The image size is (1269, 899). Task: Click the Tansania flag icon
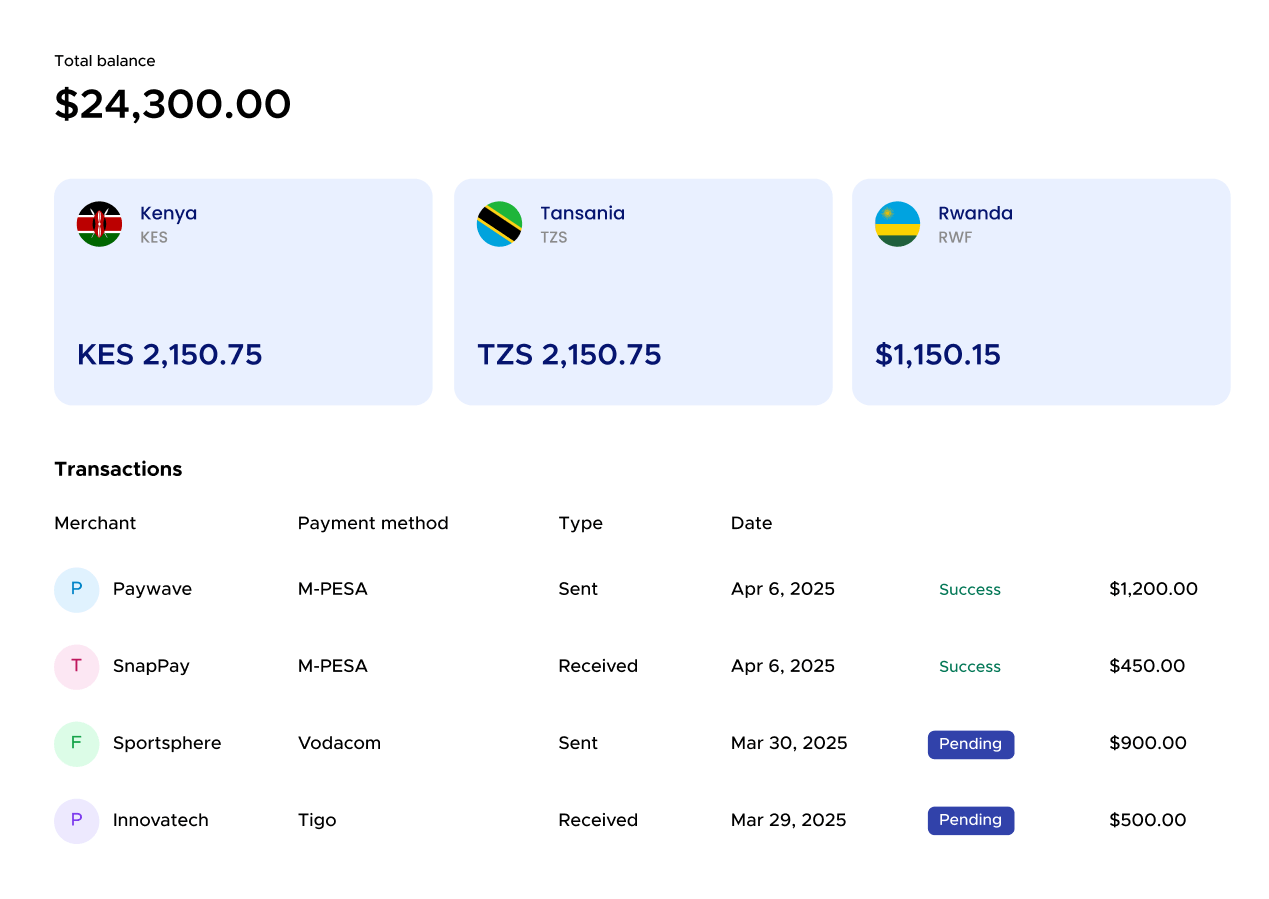(498, 224)
